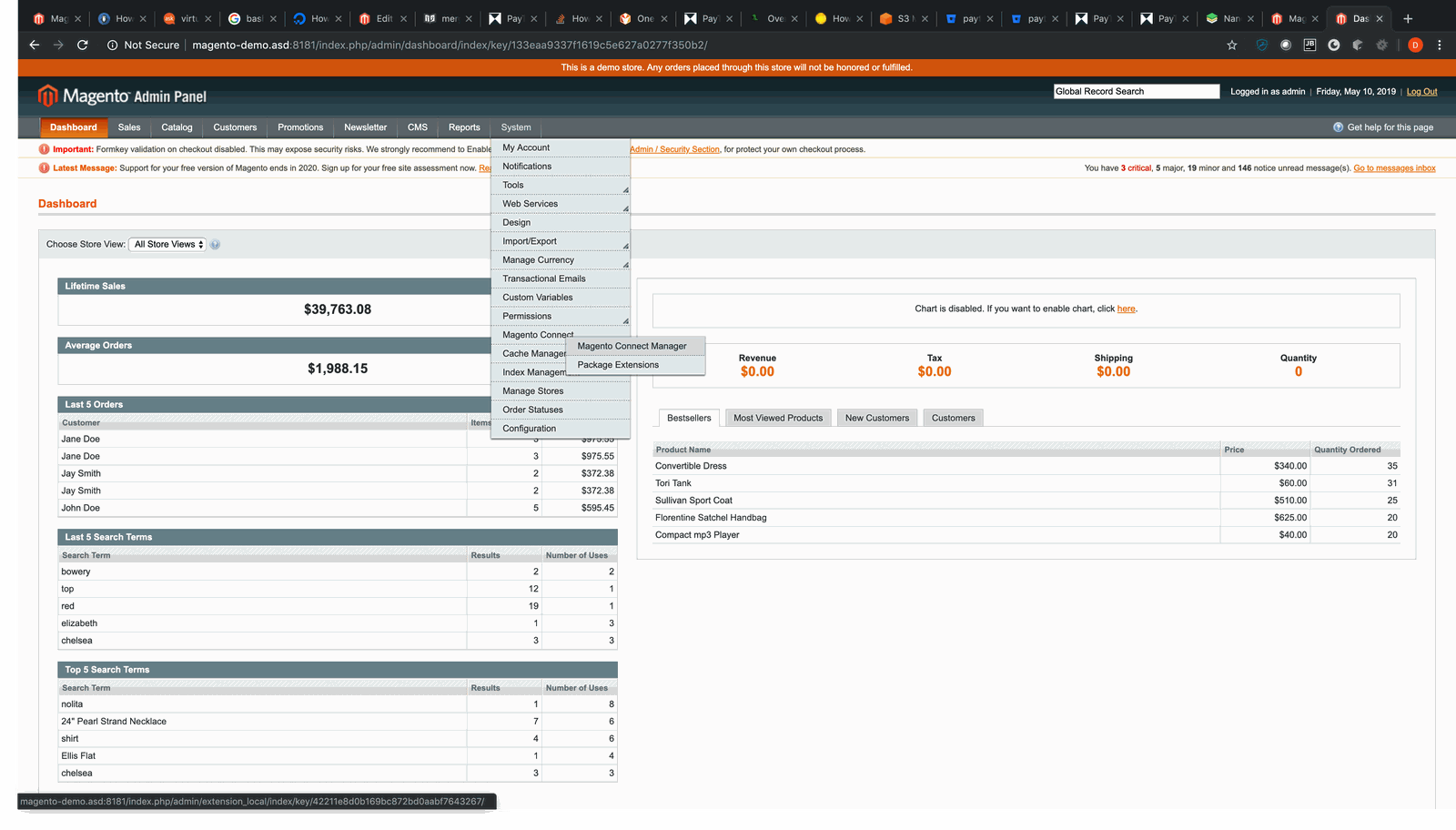Click the red Important warning icon
Image resolution: width=1456 pixels, height=830 pixels.
coord(44,149)
